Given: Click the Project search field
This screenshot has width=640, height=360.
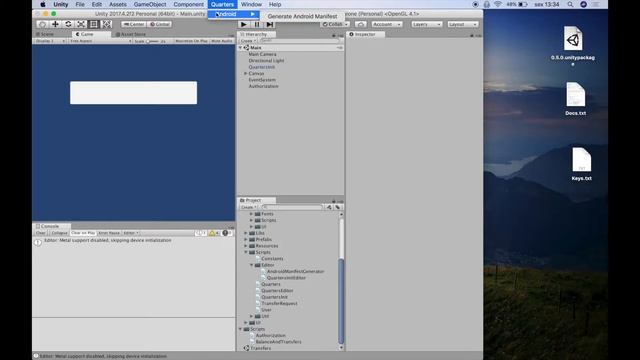Looking at the screenshot, I should coord(291,207).
